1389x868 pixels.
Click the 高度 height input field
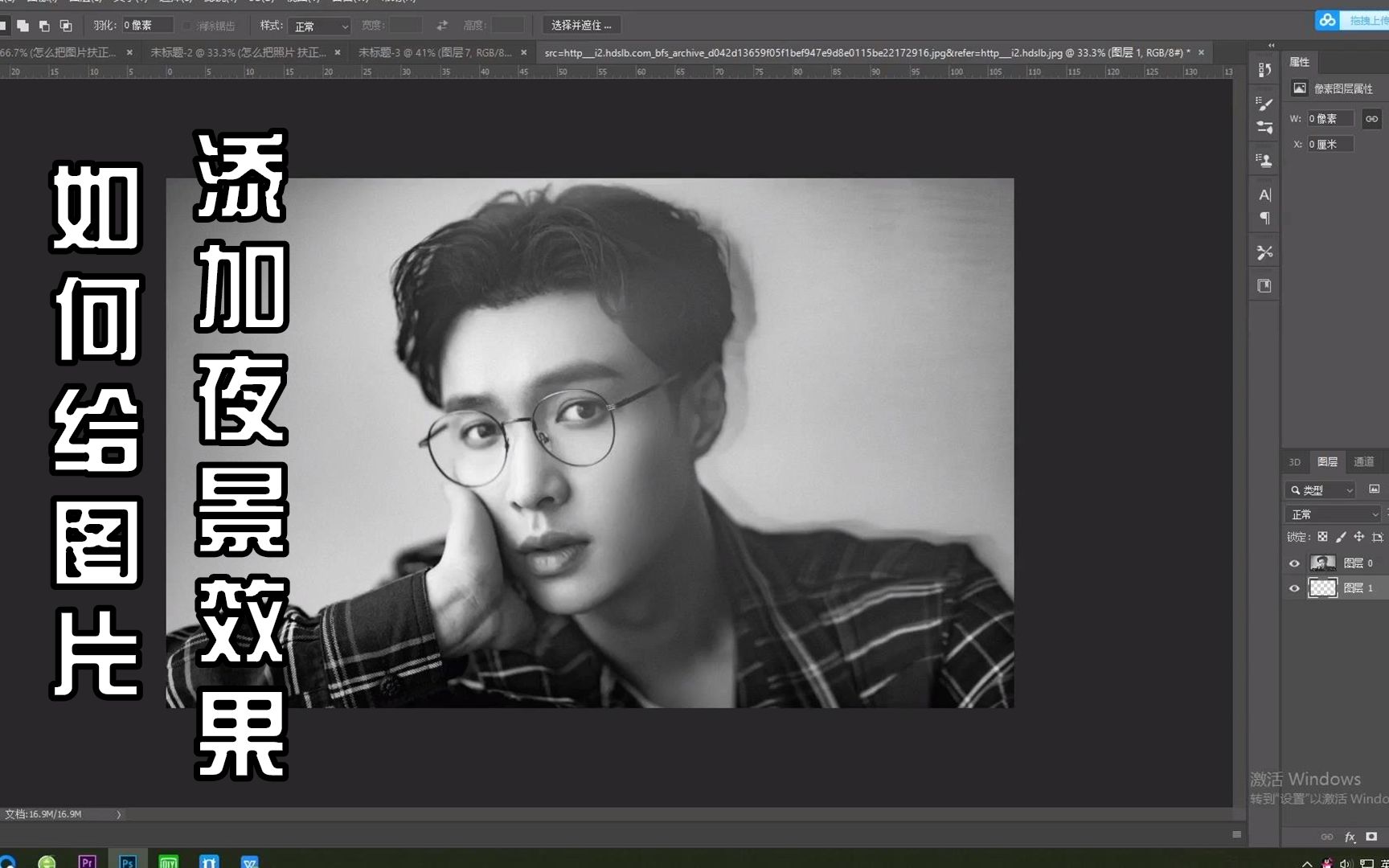point(508,26)
